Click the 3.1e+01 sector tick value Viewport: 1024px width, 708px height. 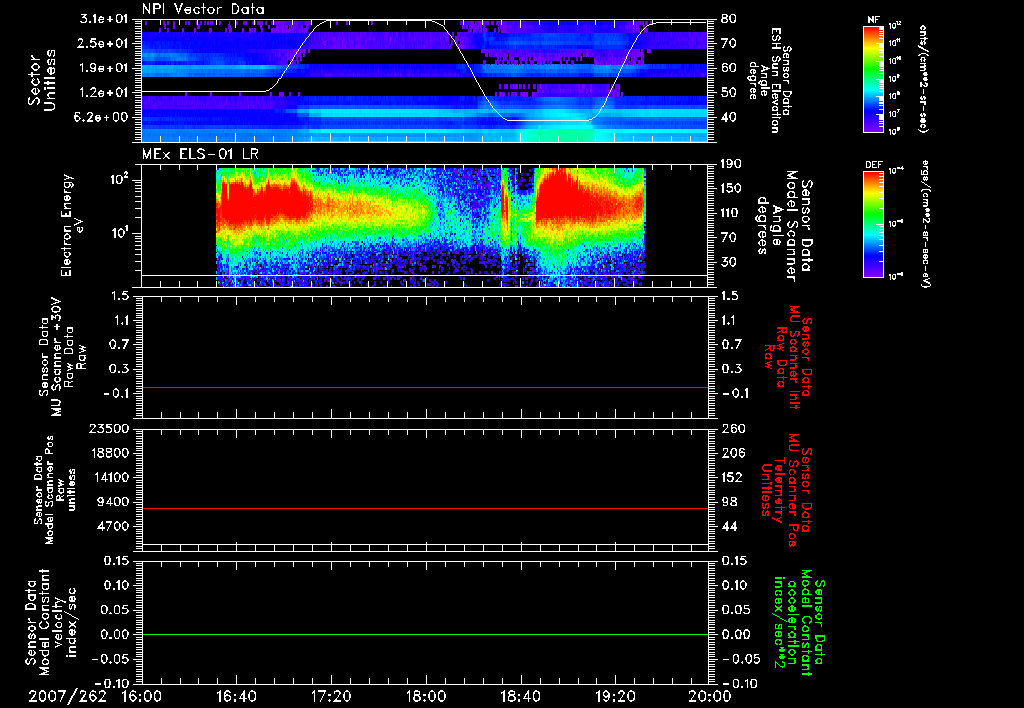[x=103, y=19]
